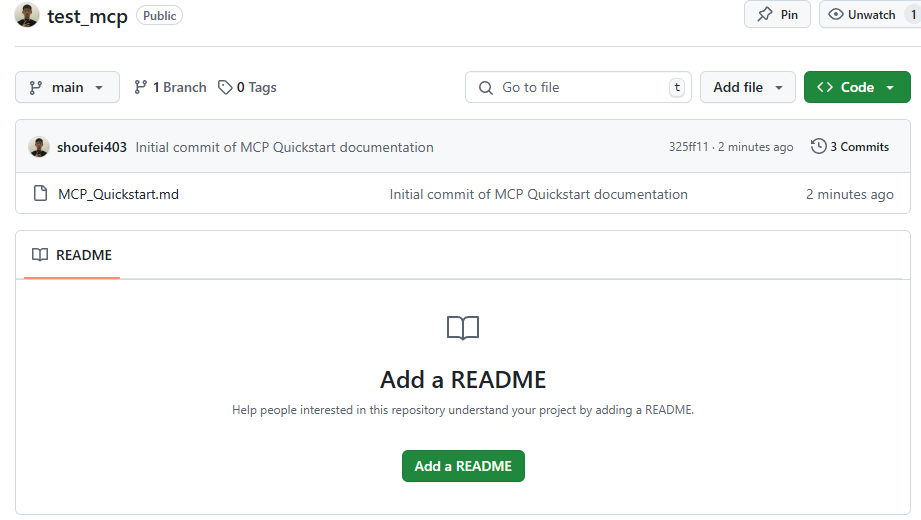This screenshot has width=921, height=520.
Task: Click the 'Add a README' heading text
Action: (x=463, y=380)
